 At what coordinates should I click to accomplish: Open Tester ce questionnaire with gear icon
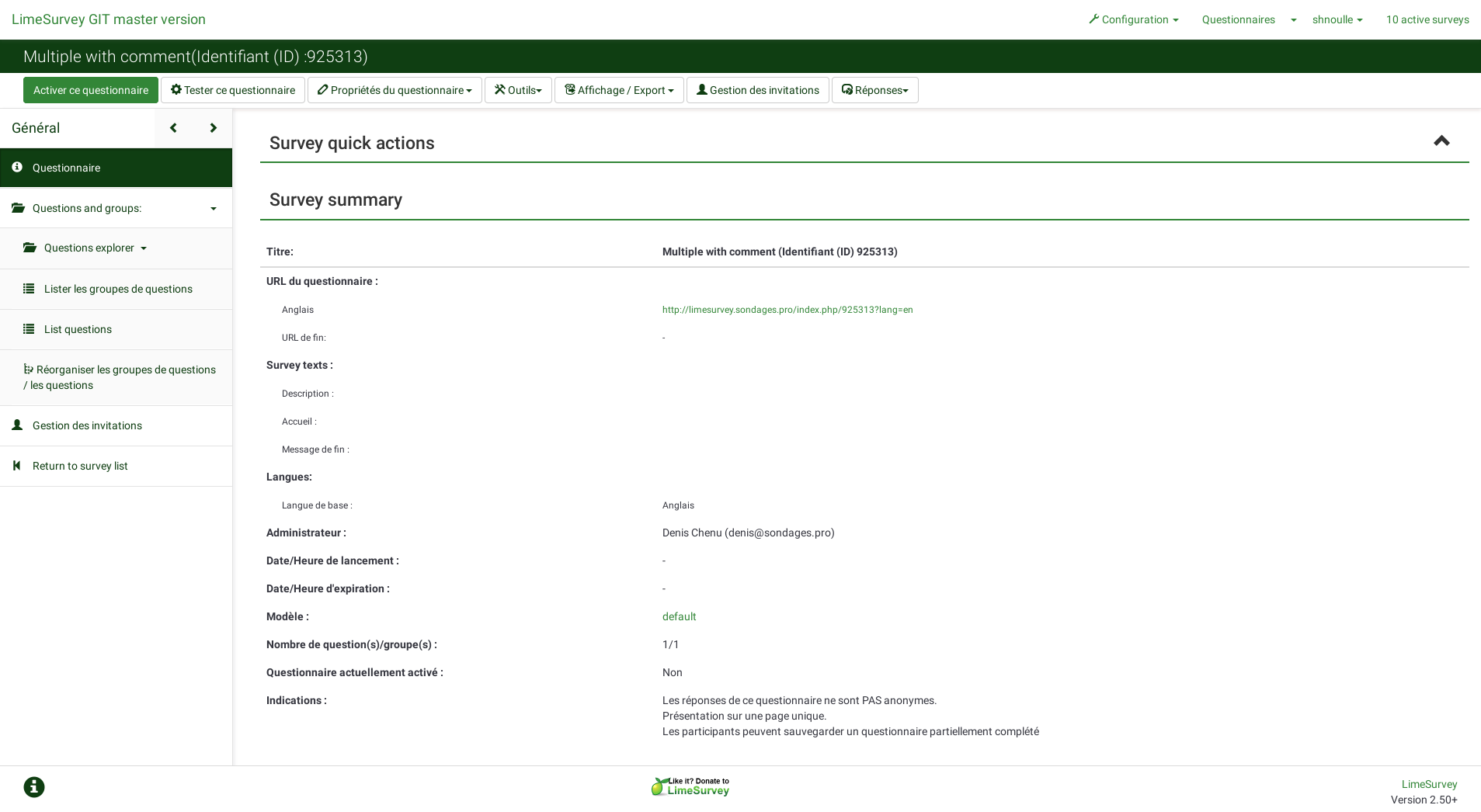coord(233,90)
